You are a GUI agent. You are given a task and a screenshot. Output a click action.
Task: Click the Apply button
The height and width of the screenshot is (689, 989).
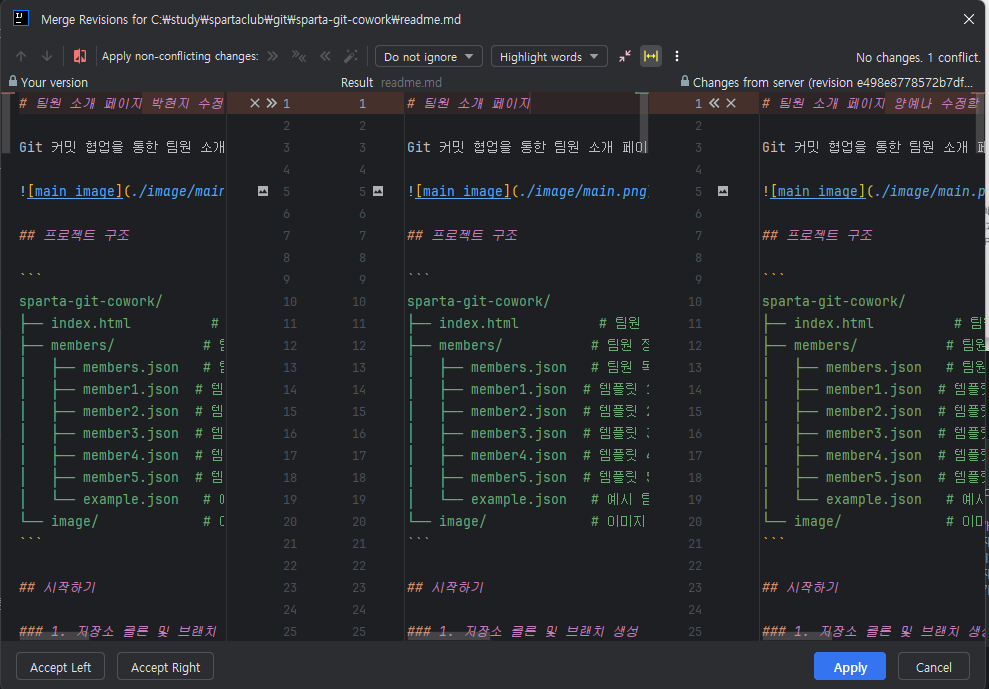[850, 667]
